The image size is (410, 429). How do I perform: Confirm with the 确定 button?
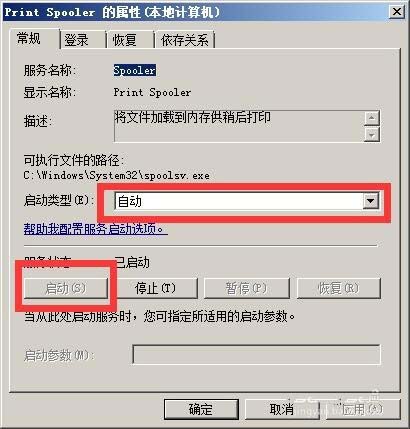pos(201,409)
